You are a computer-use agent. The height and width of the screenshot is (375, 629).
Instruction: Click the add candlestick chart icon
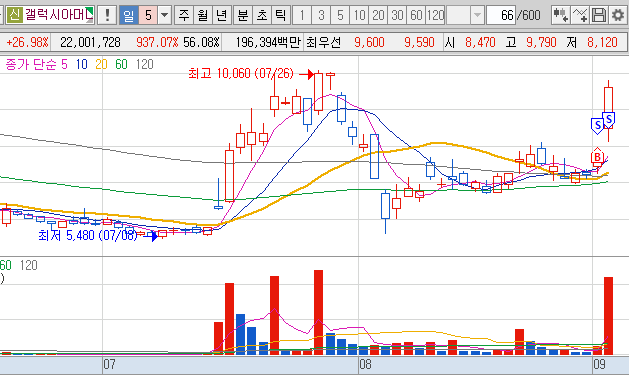coord(561,15)
